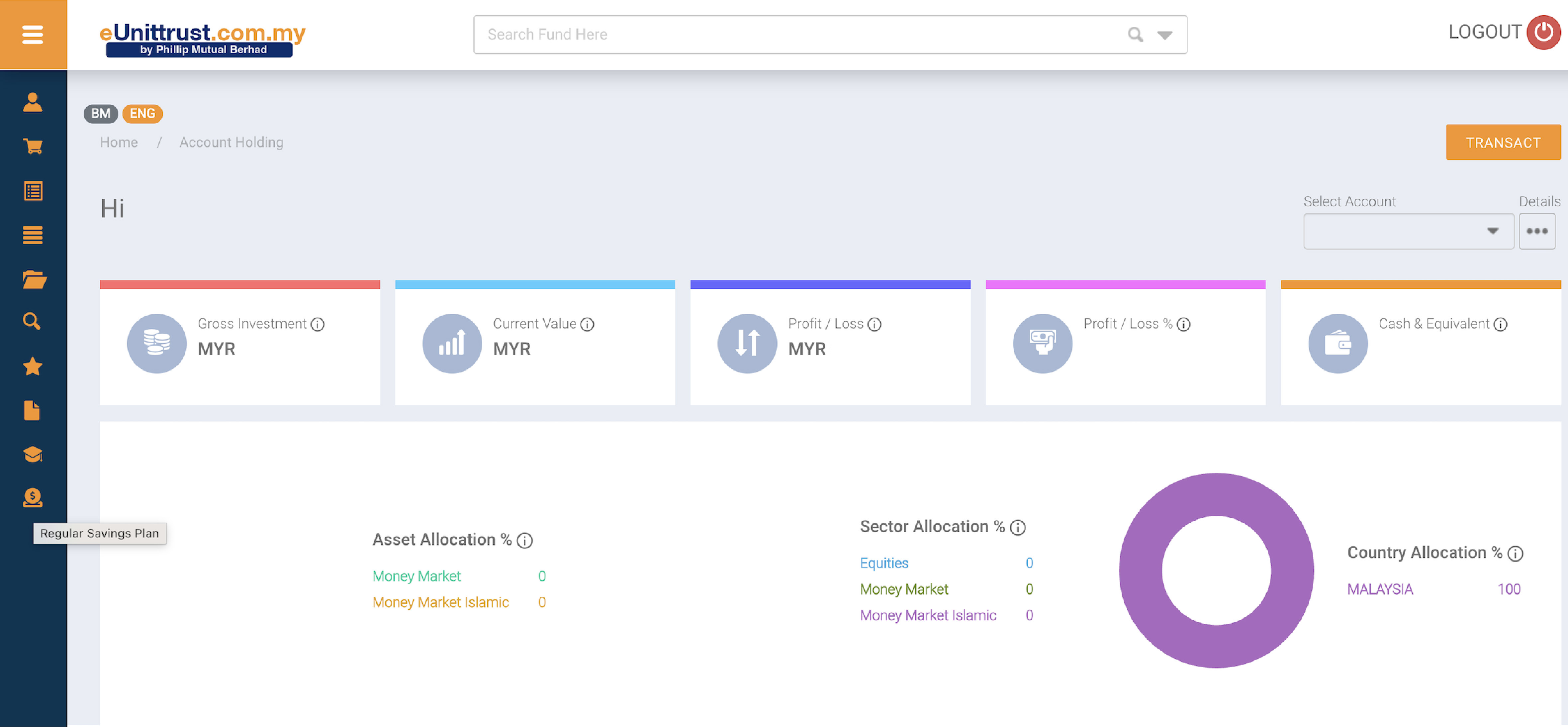Switch language to BM
Image resolution: width=1568 pixels, height=727 pixels.
pyautogui.click(x=100, y=114)
